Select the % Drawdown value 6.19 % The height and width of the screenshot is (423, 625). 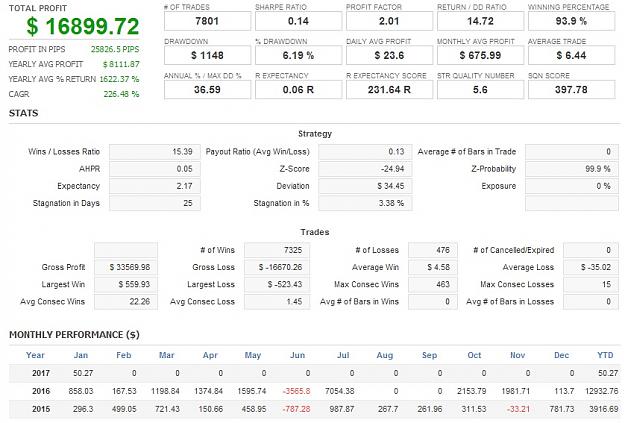coord(298,55)
